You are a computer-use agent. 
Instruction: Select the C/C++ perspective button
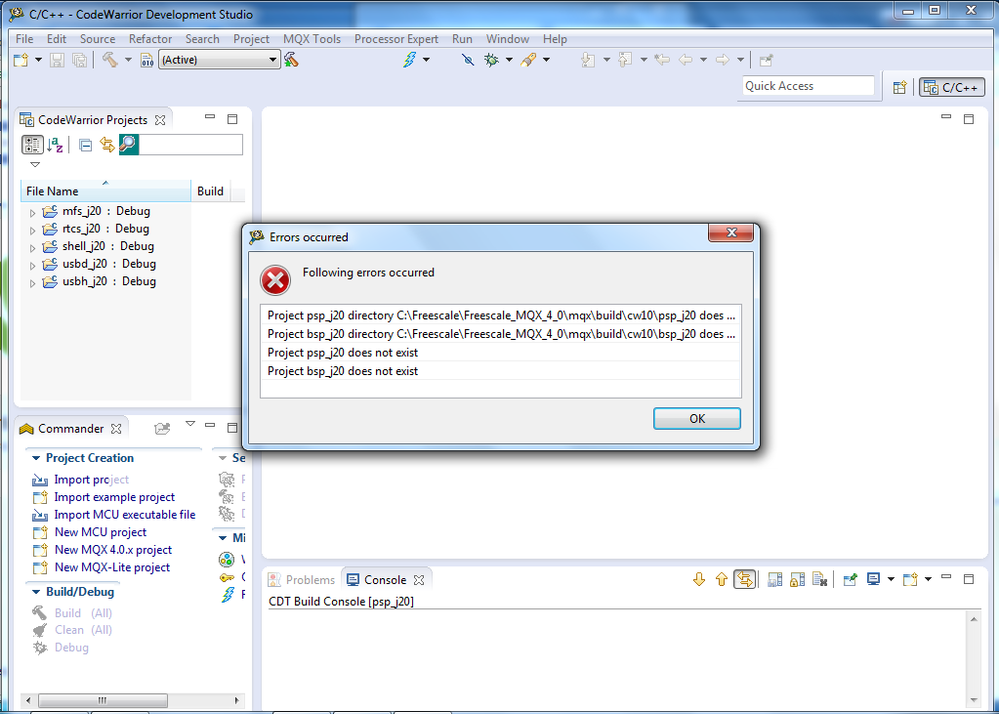click(952, 87)
